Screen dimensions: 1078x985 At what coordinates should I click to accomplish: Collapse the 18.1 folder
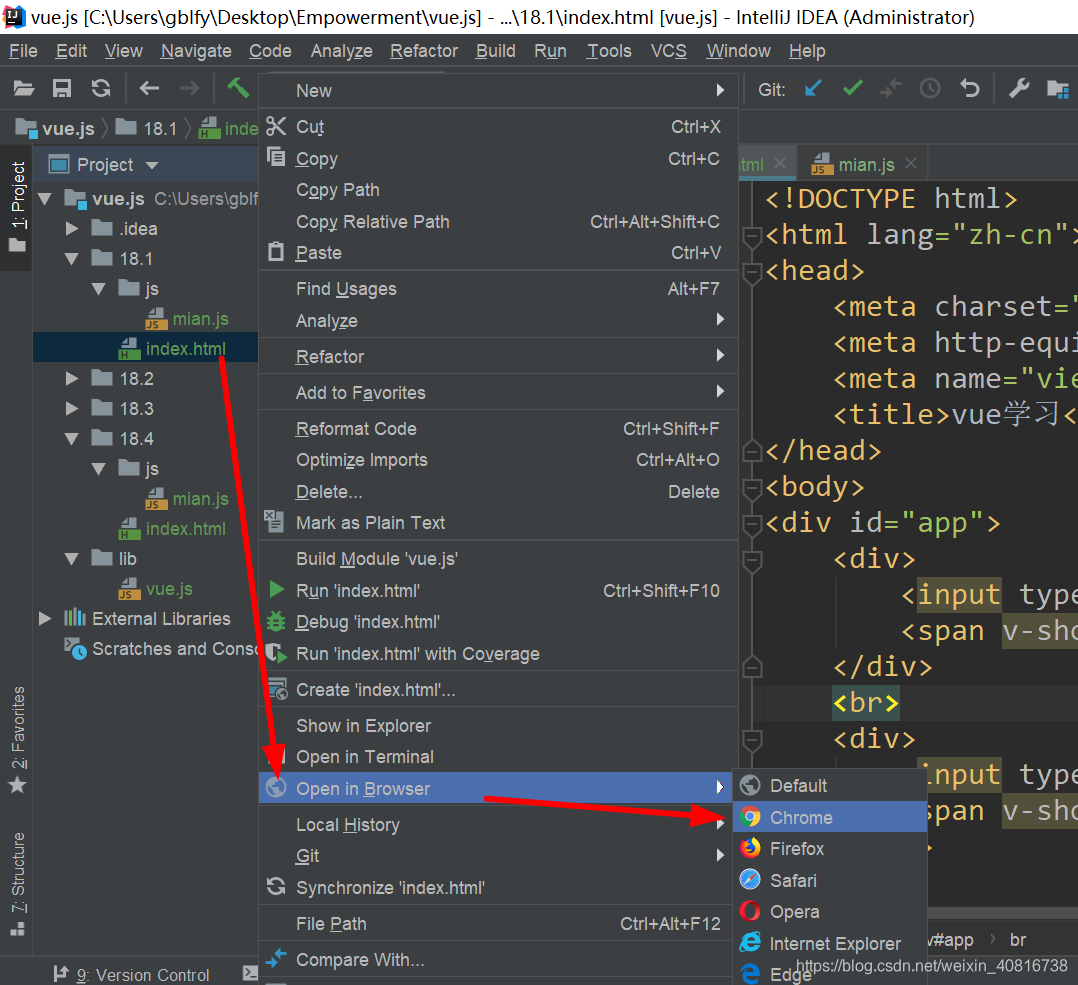coord(72,259)
